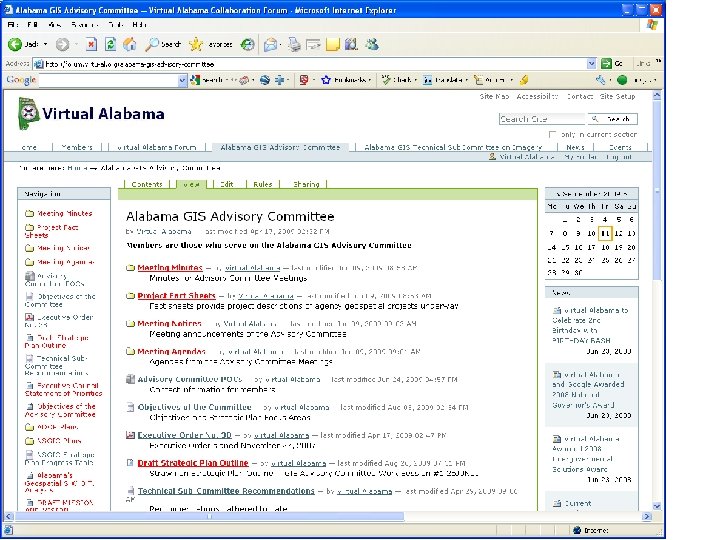Image resolution: width=720 pixels, height=540 pixels.
Task: Open the Technical Sub Committee Recommendations link
Action: (226, 491)
